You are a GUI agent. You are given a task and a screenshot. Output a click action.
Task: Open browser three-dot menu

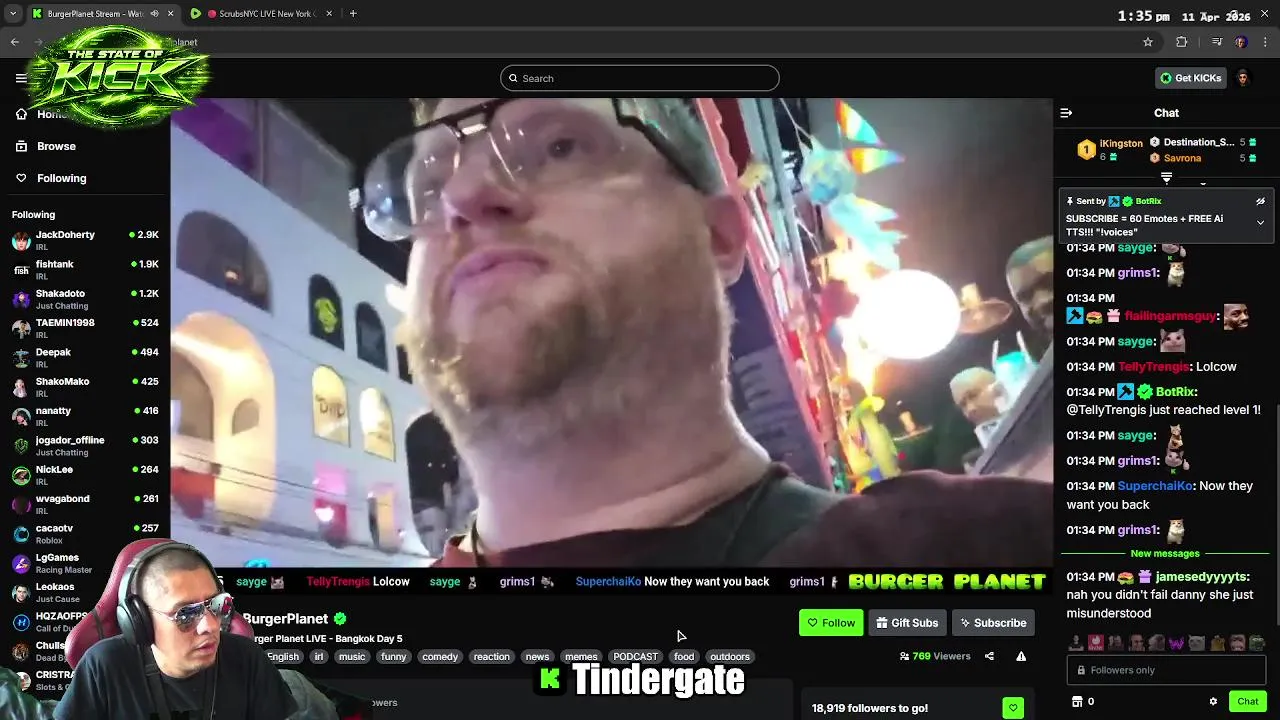(x=1266, y=42)
